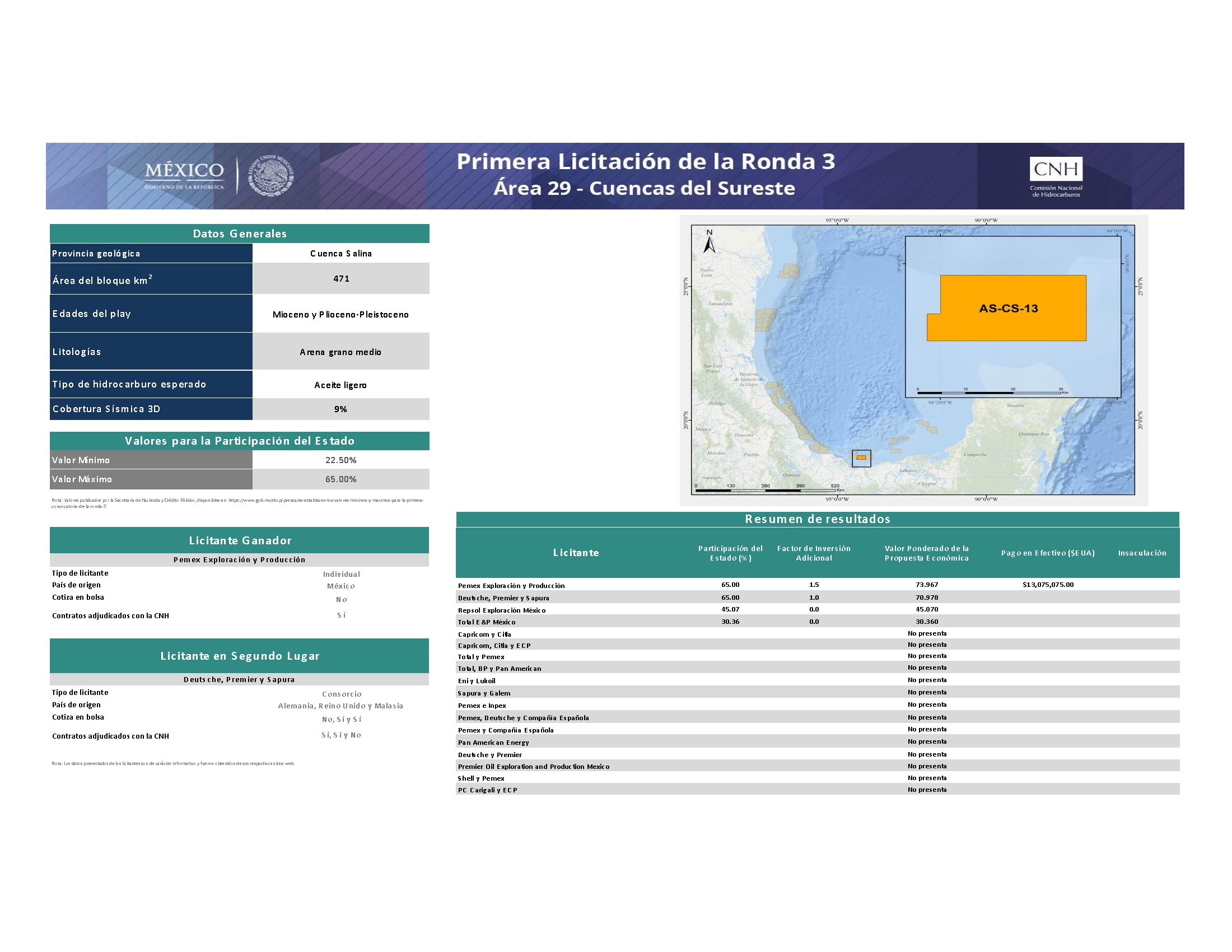The height and width of the screenshot is (952, 1232).
Task: Click 'Valor Ponderado de la Propuesta Económica' header
Action: 927,553
